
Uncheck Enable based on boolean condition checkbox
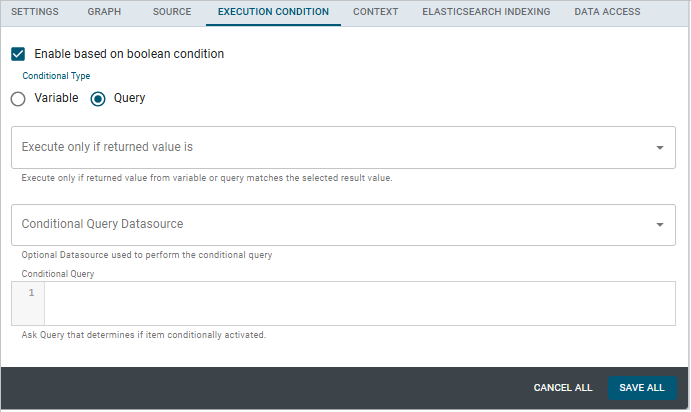point(18,54)
